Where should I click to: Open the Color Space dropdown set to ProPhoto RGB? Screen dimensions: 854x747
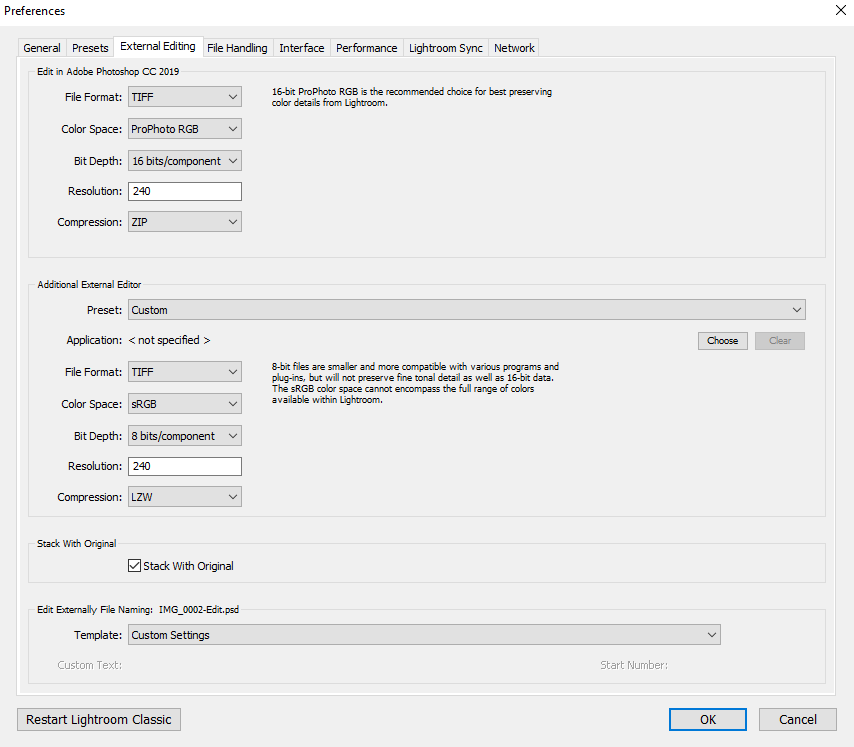tap(184, 128)
